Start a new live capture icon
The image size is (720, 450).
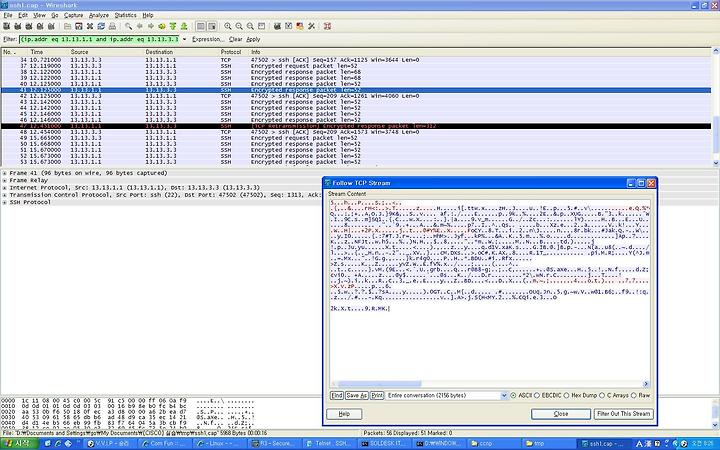[29, 26]
